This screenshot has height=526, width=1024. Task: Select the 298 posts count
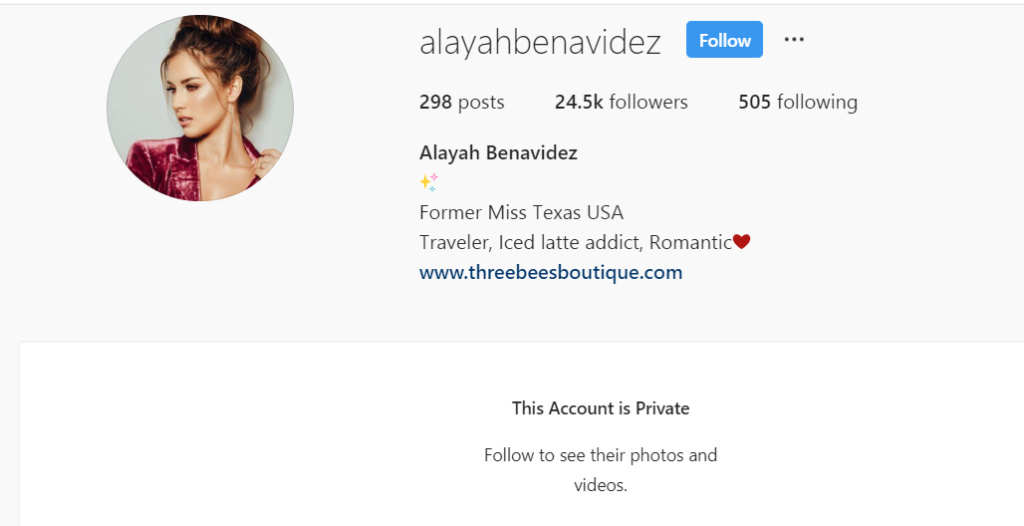pyautogui.click(x=462, y=102)
